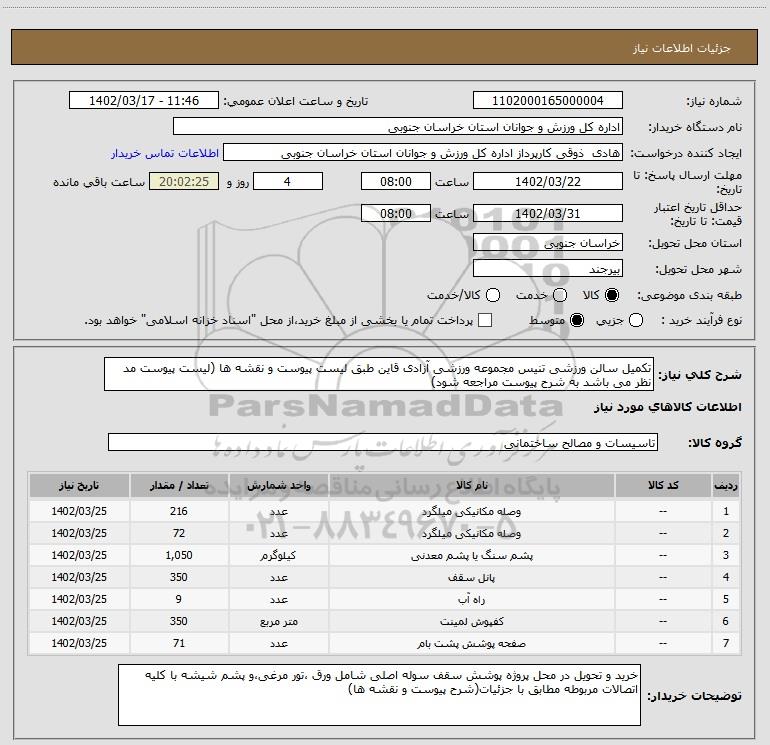The image size is (770, 745).
Task: Click the کد کالا column header
Action: coord(663,485)
